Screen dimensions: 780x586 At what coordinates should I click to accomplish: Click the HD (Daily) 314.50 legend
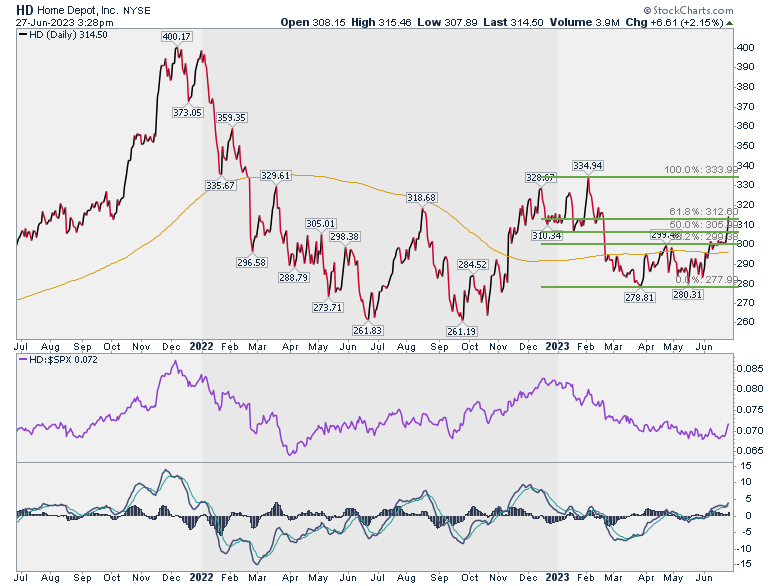[63, 35]
